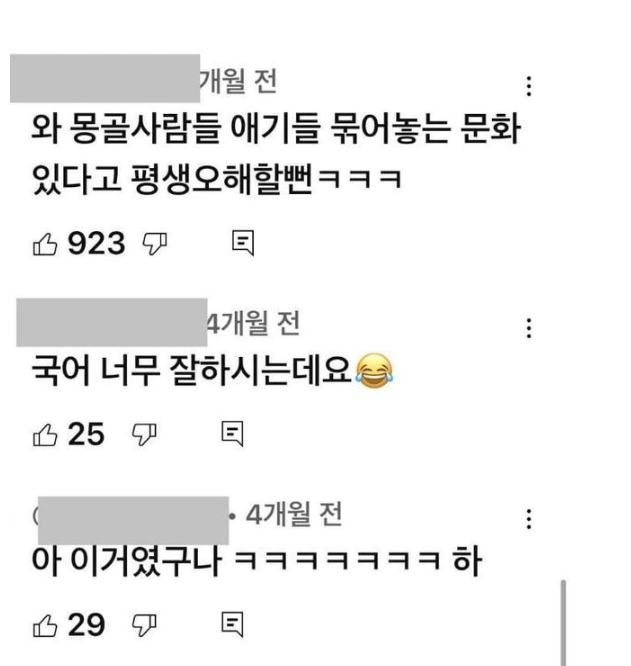Reply to the 아 이거였구나 comment
The height and width of the screenshot is (666, 631).
[233, 625]
